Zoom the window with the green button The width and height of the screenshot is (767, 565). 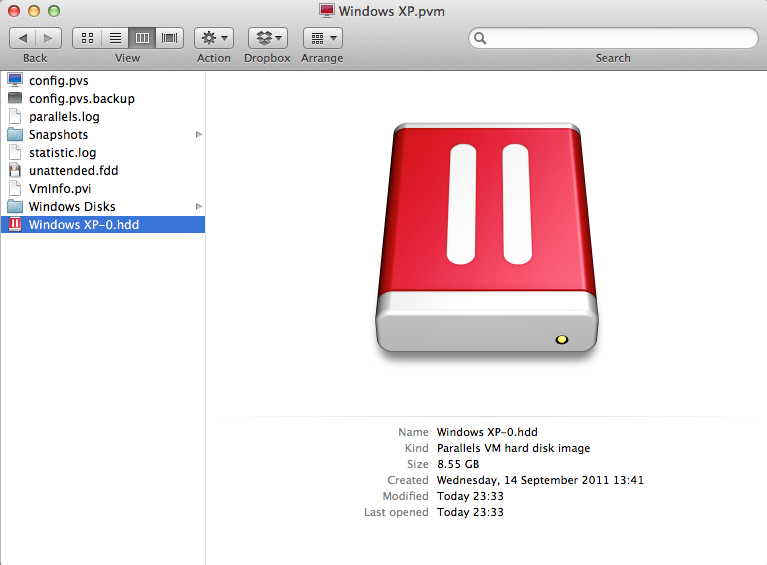[54, 11]
